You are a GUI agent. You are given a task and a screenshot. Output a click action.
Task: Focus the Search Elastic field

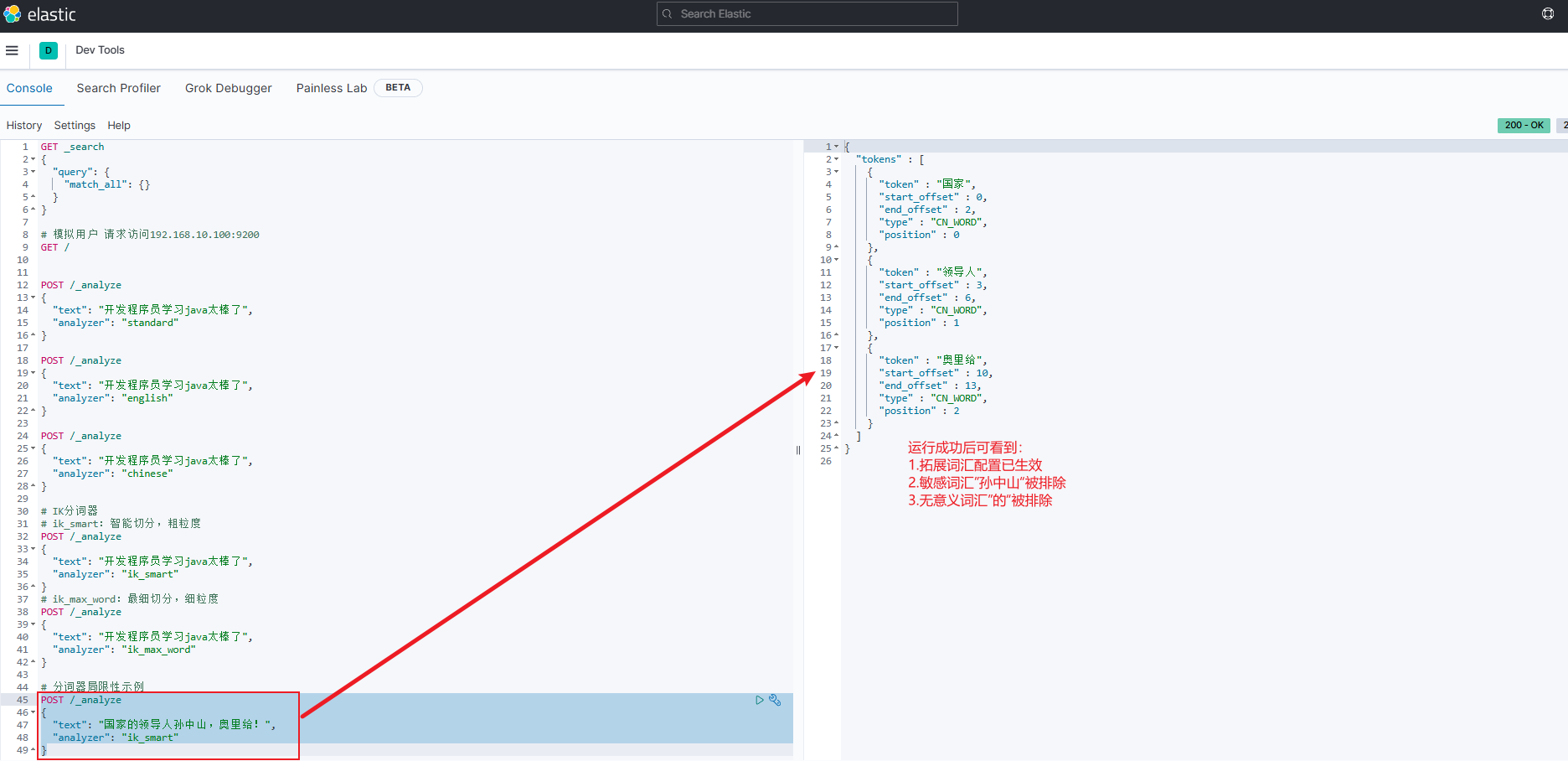tap(807, 13)
